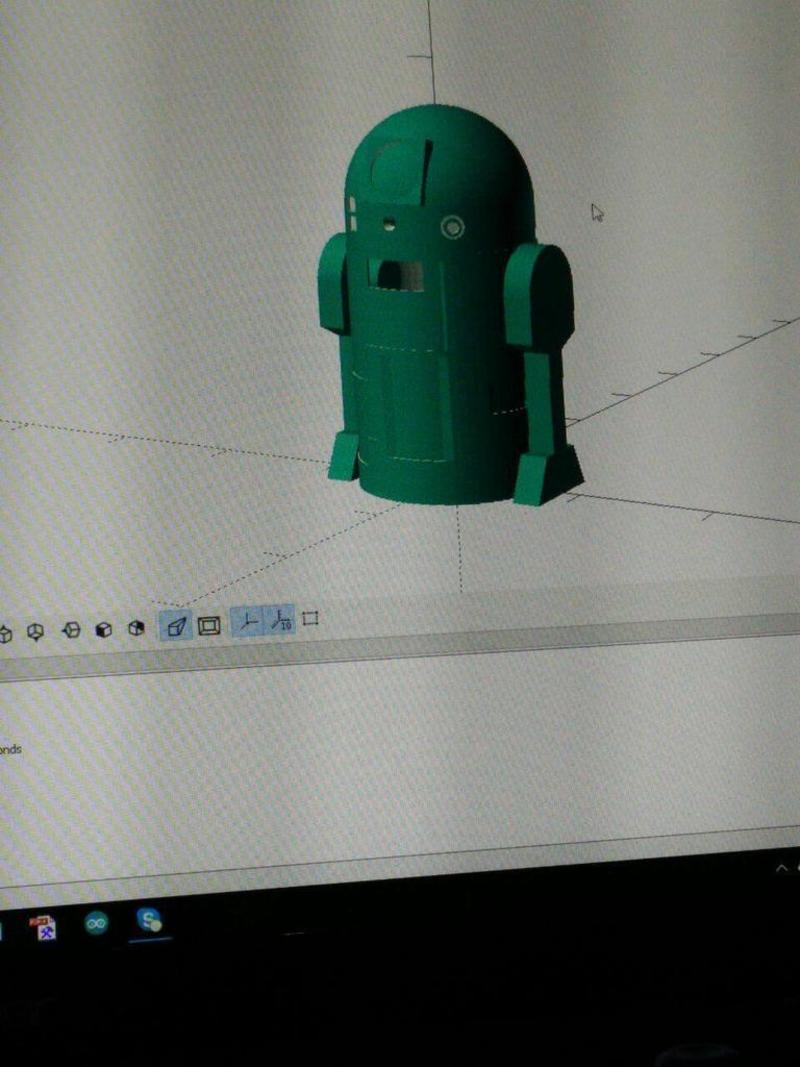The height and width of the screenshot is (1067, 800).
Task: Click the hammer-and-wrench taskbar icon
Action: 47,931
